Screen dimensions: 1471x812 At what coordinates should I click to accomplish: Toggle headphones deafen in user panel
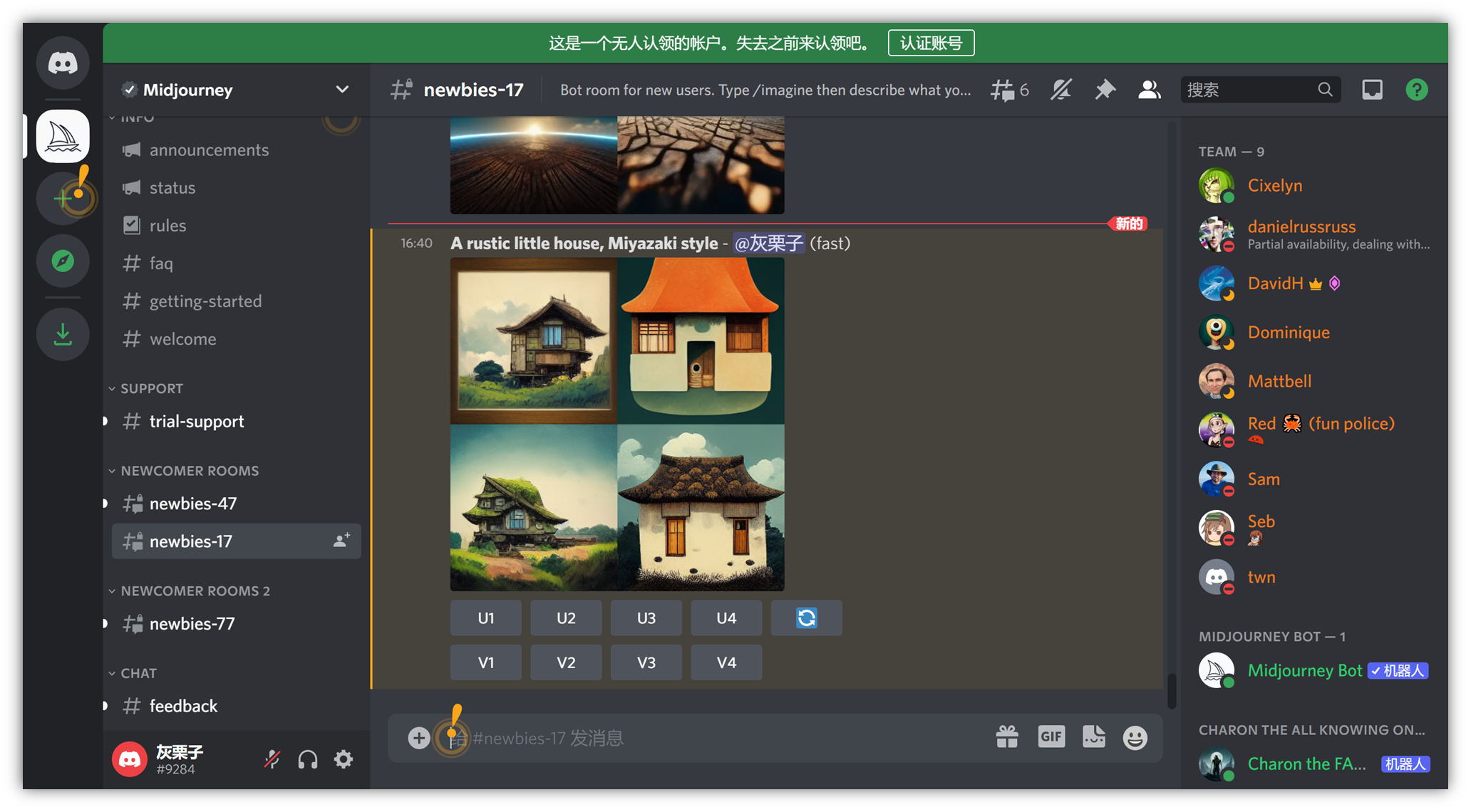[308, 759]
